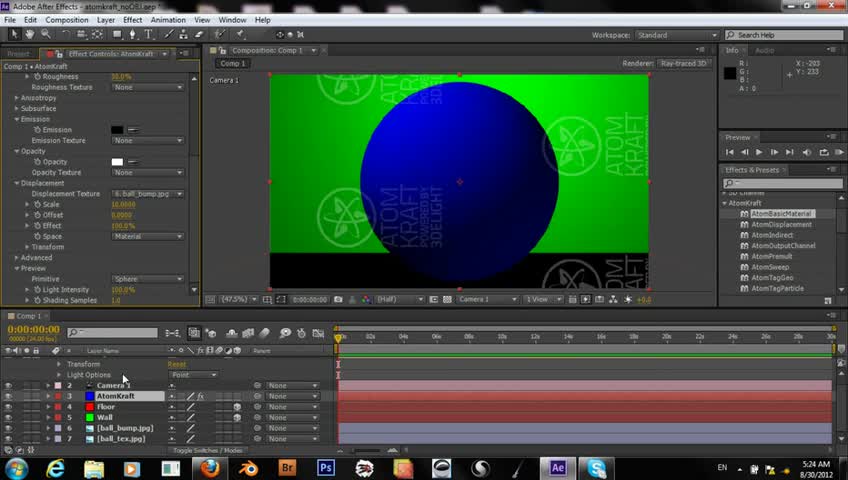This screenshot has height=480, width=848.
Task: Open Skype from taskbar
Action: click(x=596, y=468)
